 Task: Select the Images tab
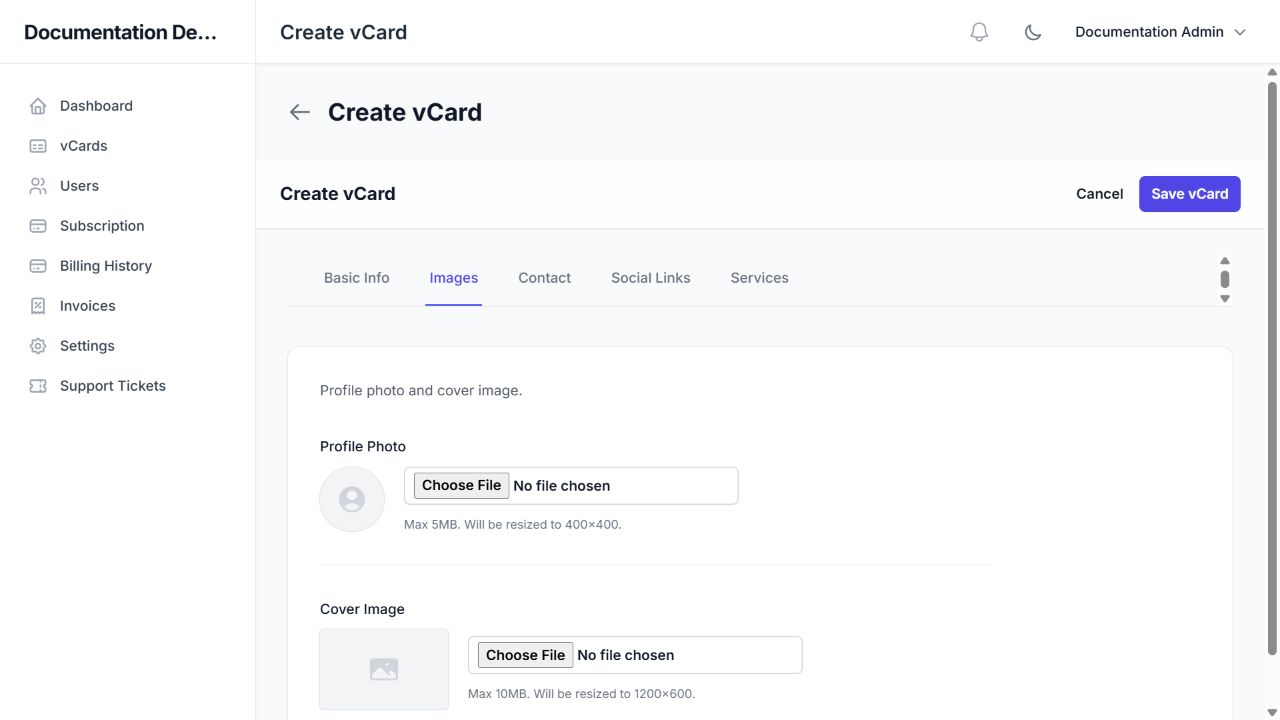click(454, 278)
